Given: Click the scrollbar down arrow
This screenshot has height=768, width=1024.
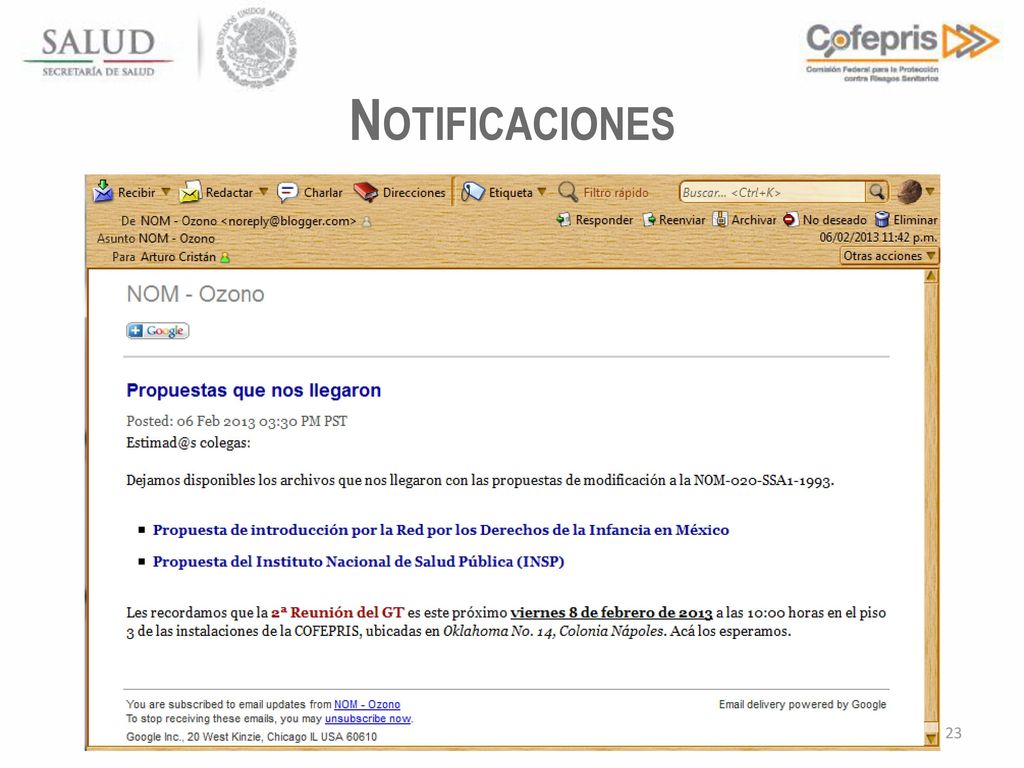Looking at the screenshot, I should pyautogui.click(x=931, y=739).
